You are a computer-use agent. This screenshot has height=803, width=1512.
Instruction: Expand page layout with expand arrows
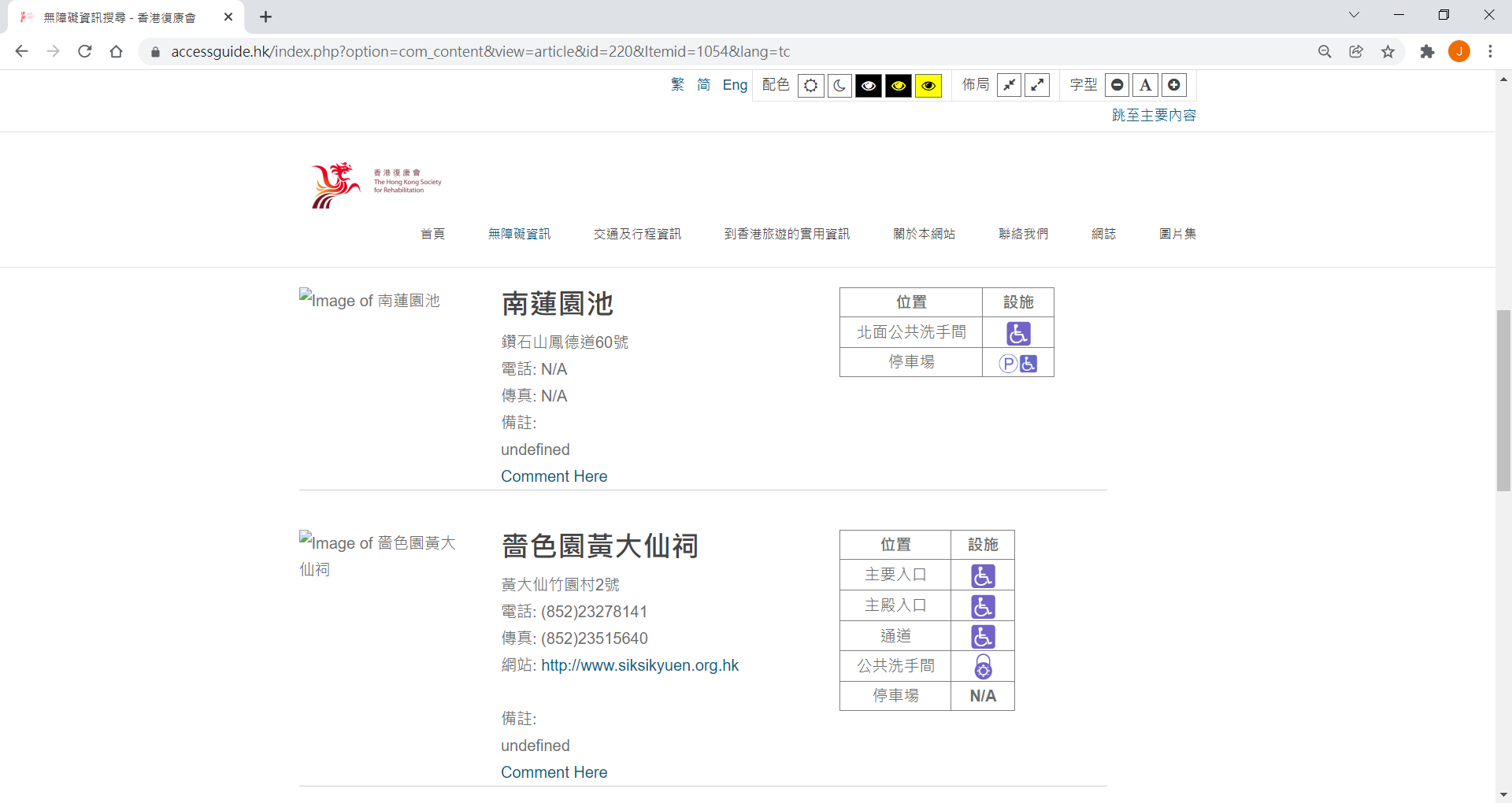tap(1038, 85)
